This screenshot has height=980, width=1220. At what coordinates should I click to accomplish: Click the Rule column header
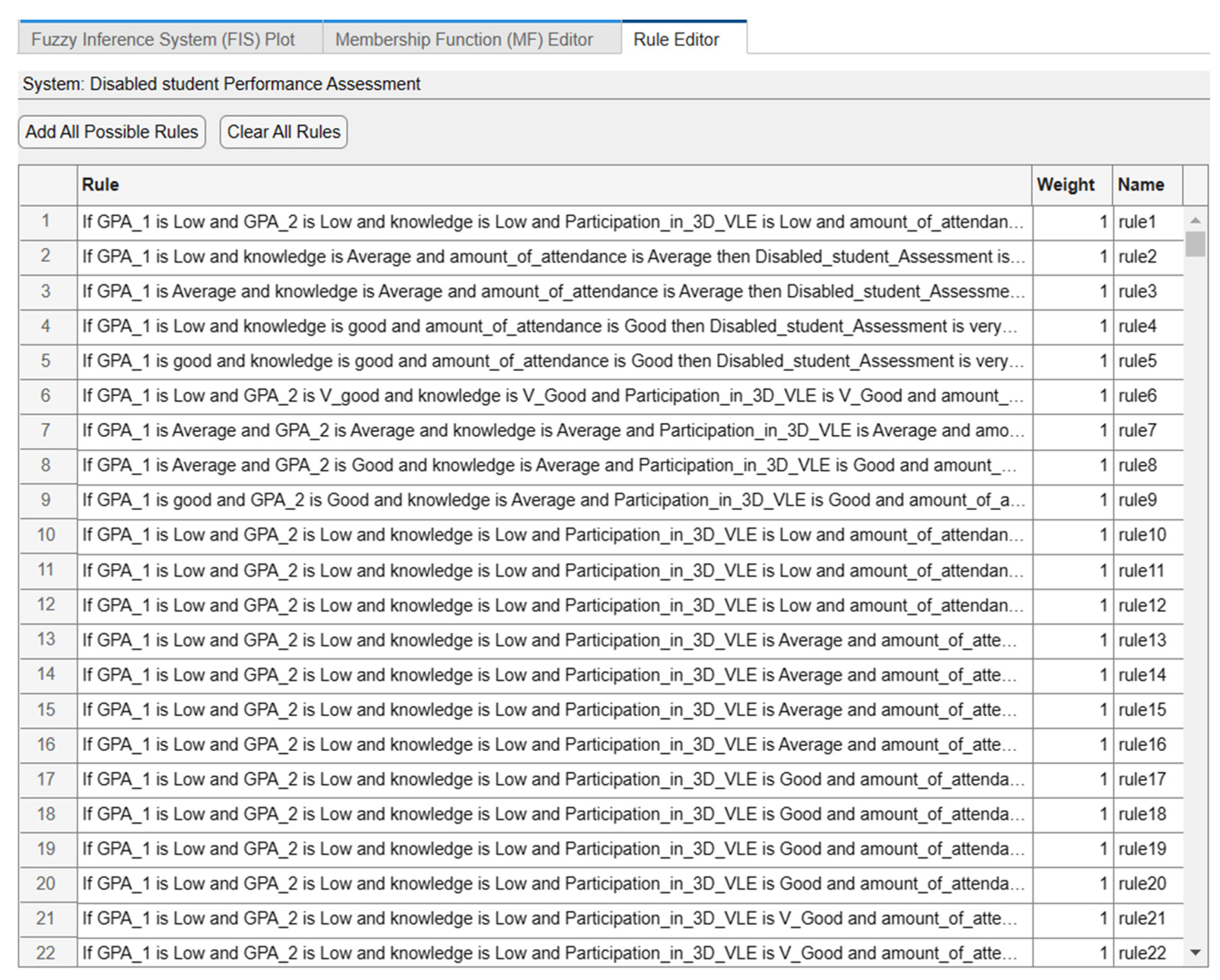(x=100, y=185)
